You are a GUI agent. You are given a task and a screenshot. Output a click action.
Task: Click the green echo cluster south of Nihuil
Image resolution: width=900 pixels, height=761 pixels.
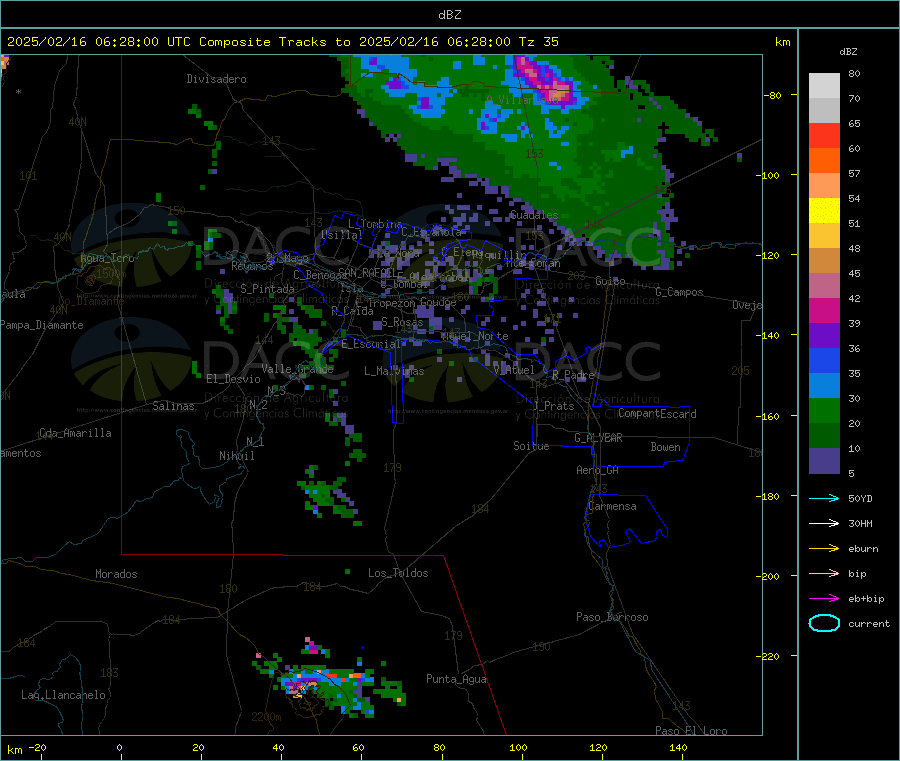coord(327,494)
